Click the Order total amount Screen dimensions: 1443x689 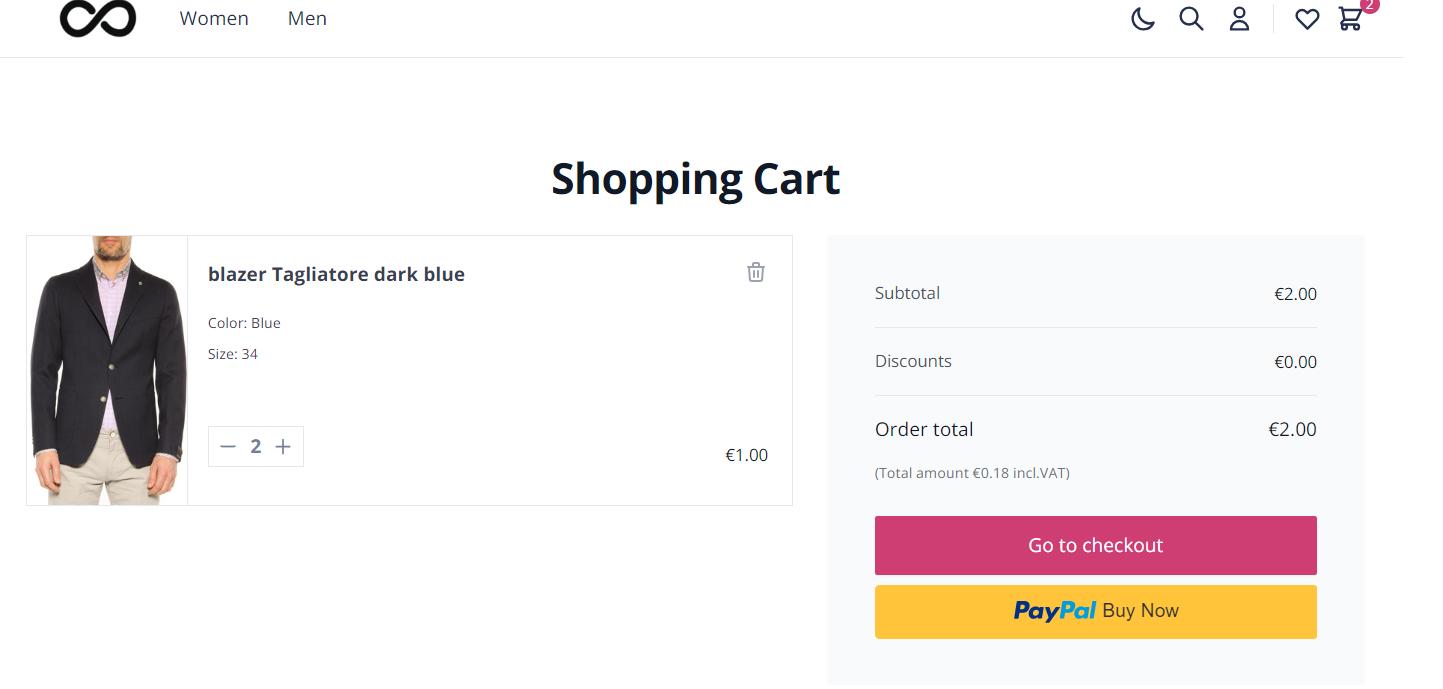[1292, 429]
